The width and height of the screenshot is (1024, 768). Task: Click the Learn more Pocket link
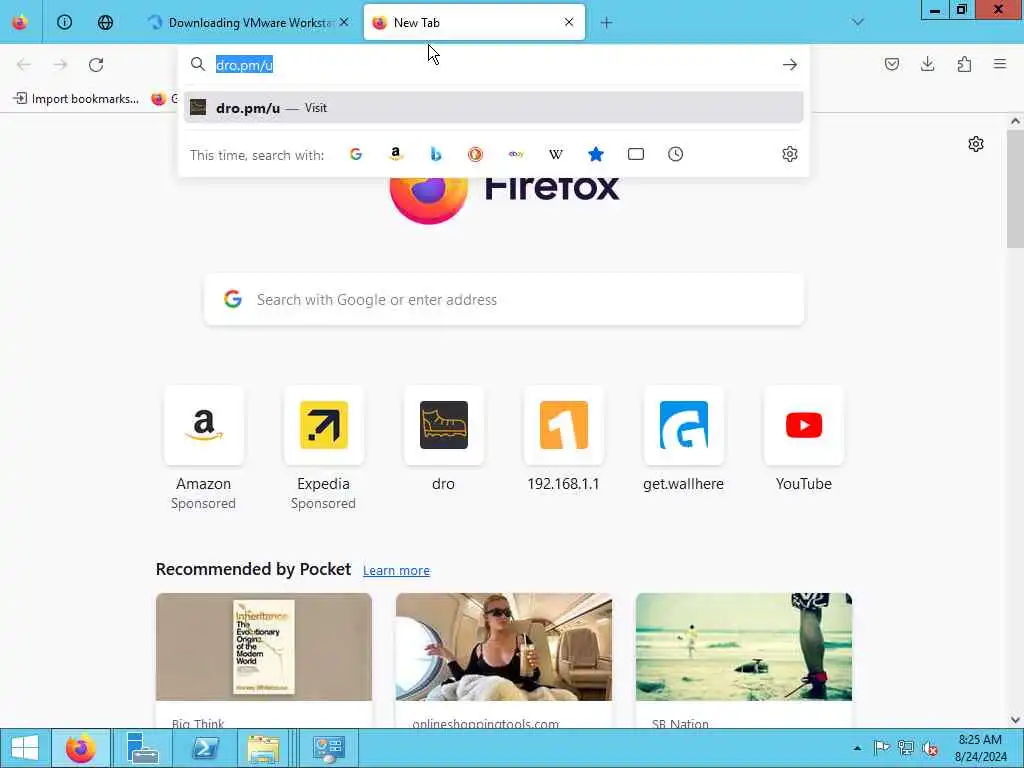tap(396, 570)
